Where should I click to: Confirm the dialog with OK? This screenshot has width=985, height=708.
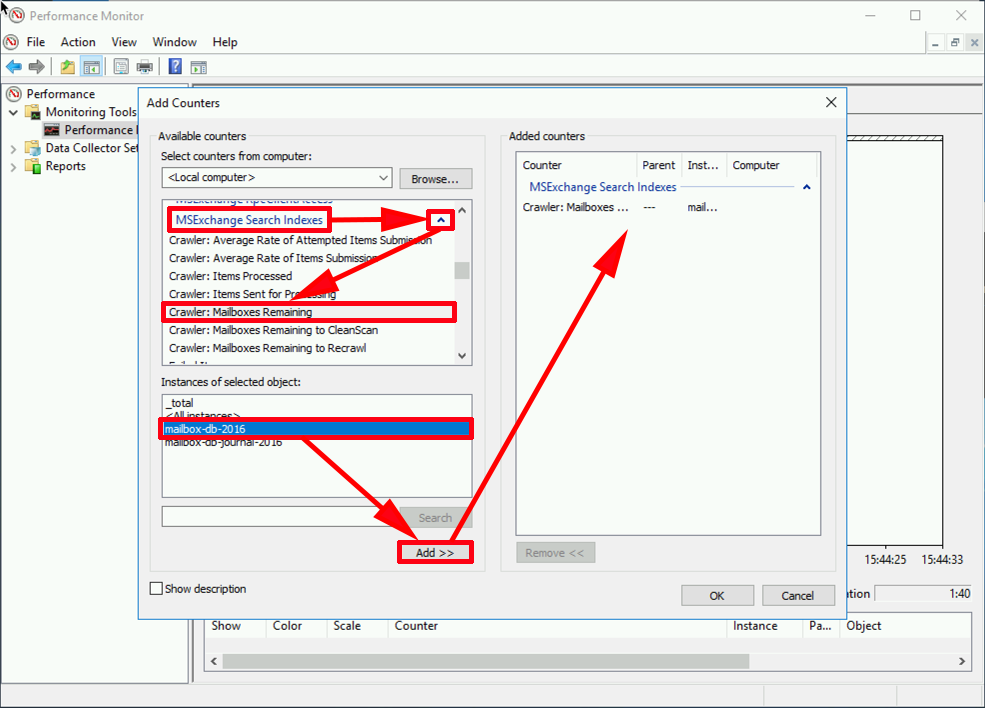click(x=717, y=596)
